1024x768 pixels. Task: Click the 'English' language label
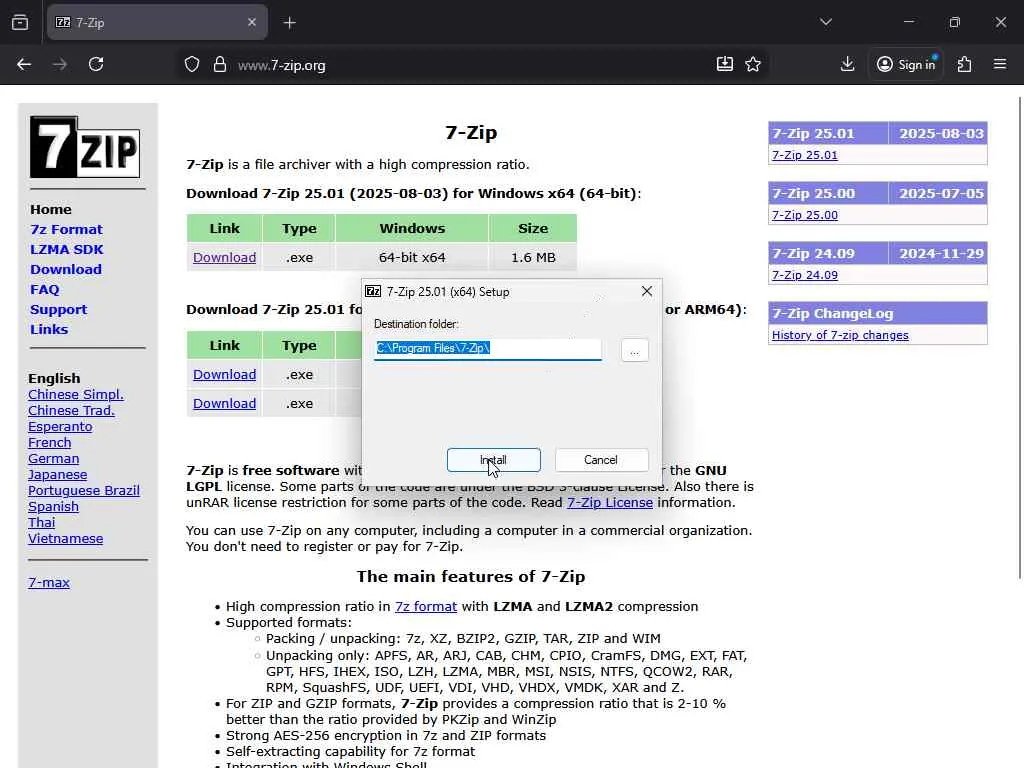pyautogui.click(x=54, y=378)
